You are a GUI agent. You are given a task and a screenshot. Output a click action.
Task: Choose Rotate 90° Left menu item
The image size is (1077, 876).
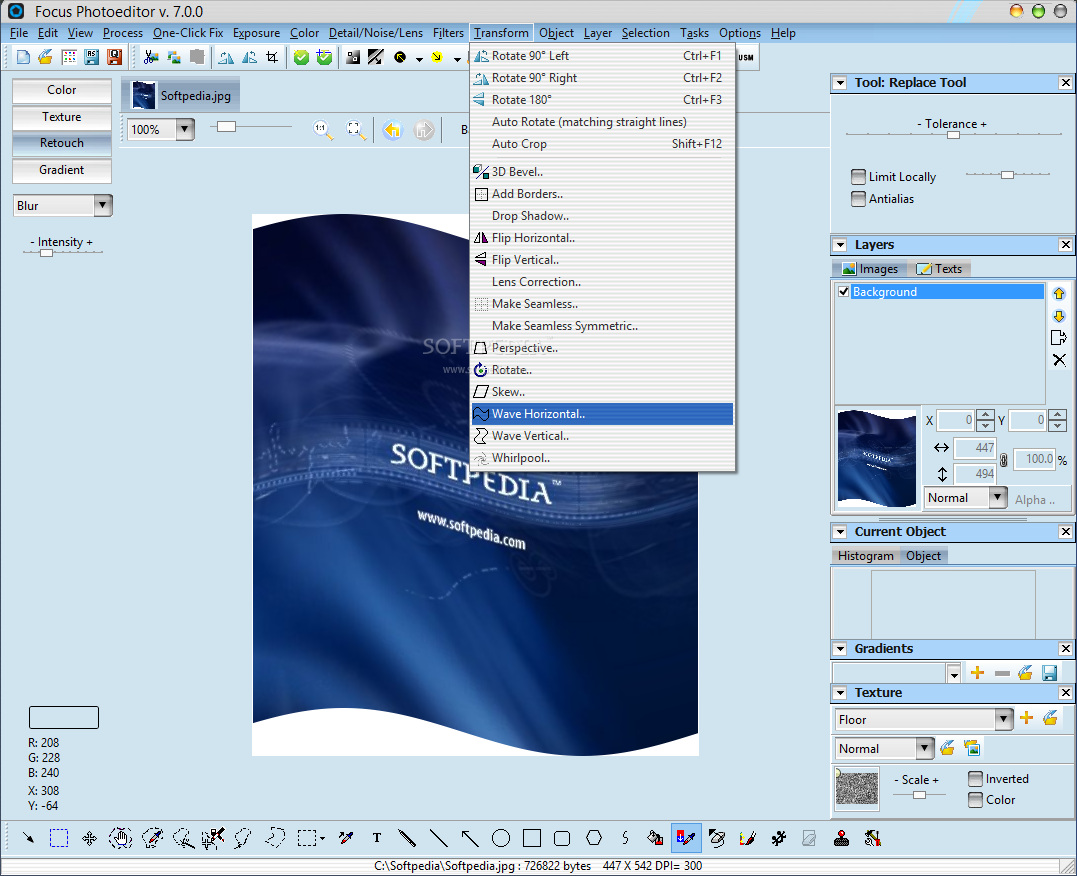602,56
